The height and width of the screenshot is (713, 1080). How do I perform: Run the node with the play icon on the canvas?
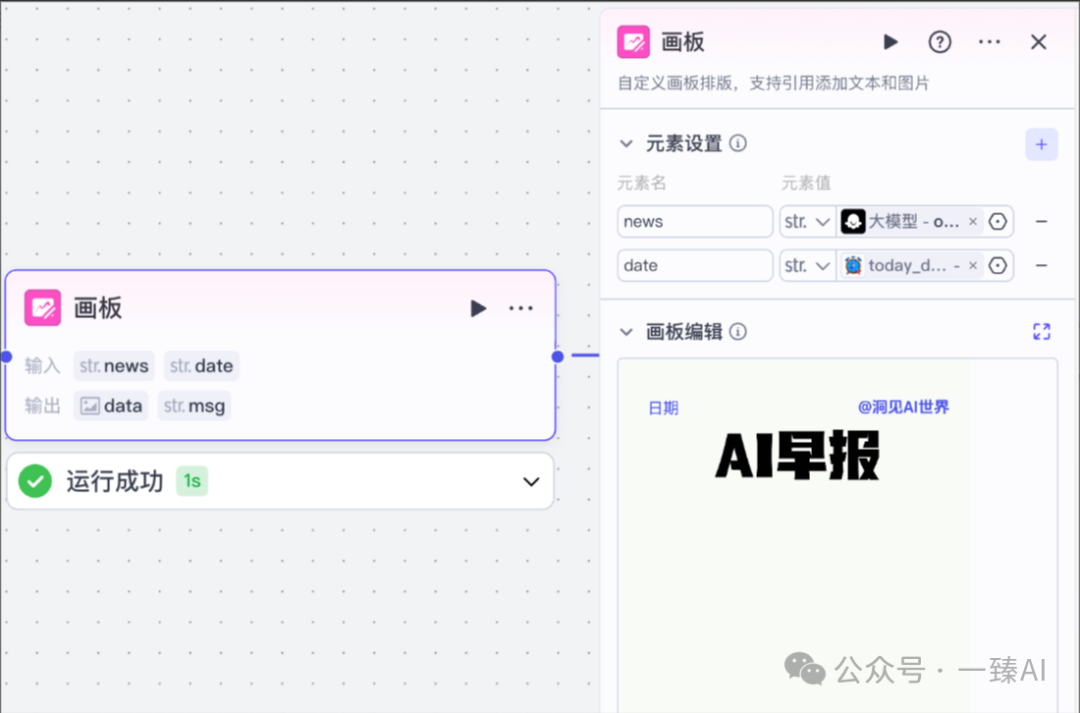click(478, 308)
